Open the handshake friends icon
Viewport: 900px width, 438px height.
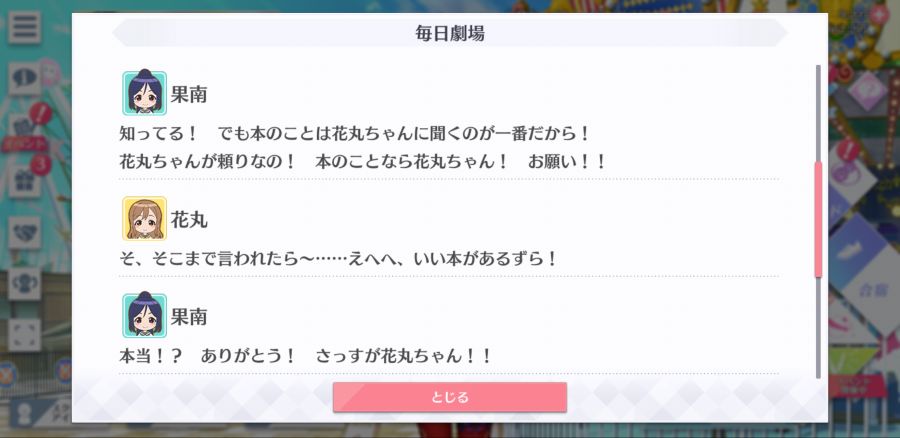coord(24,232)
